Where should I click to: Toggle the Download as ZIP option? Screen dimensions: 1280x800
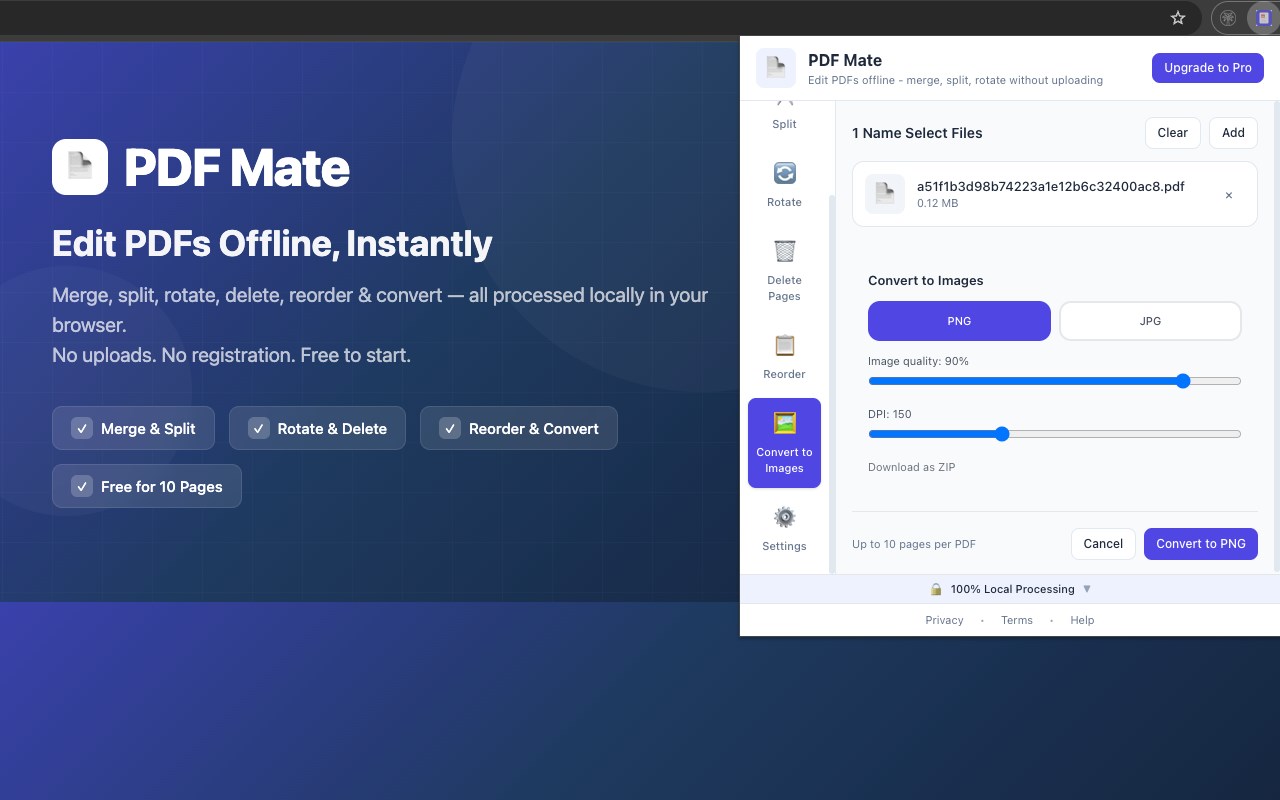coord(911,467)
